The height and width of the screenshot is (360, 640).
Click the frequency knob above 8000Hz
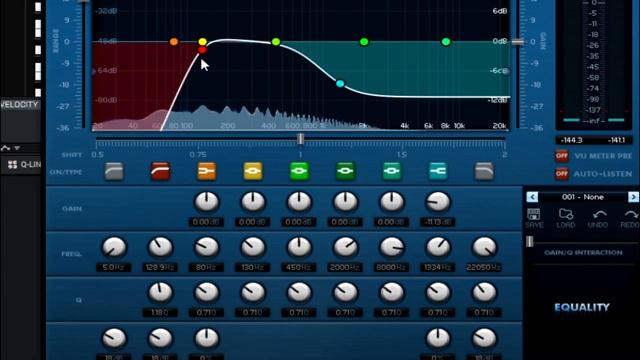[x=391, y=247]
